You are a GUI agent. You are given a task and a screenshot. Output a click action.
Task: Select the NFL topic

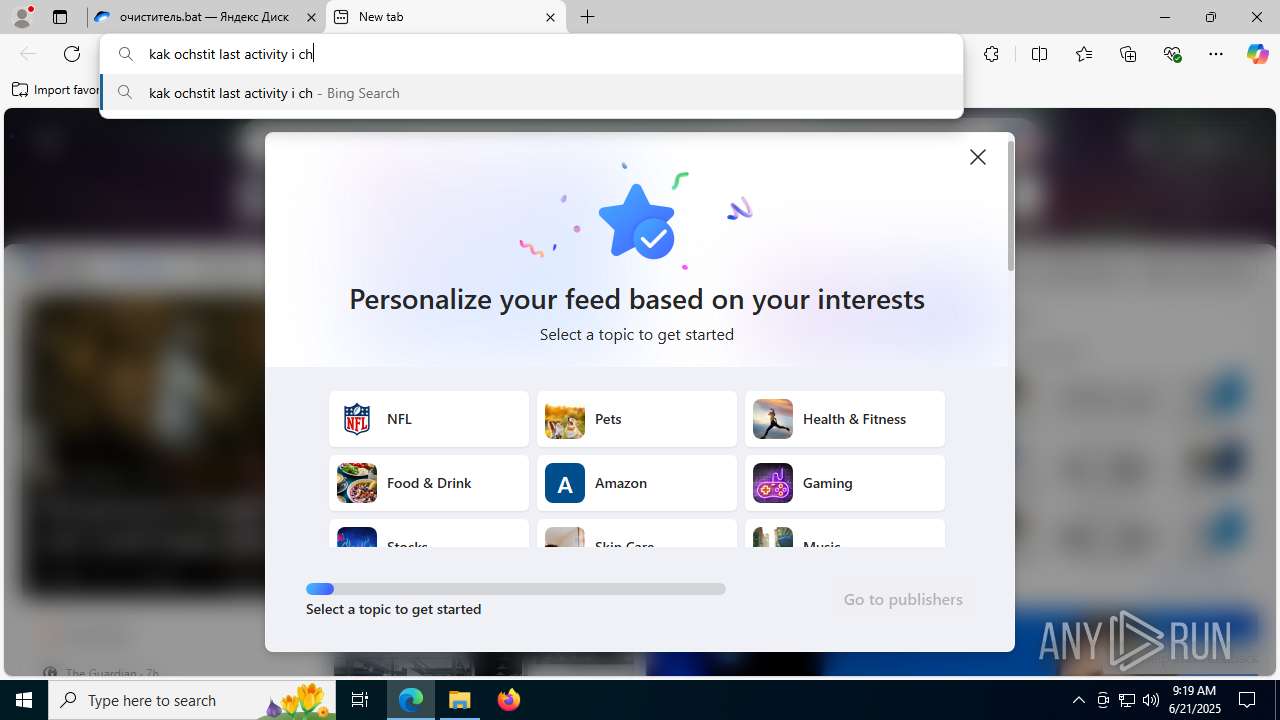[429, 419]
